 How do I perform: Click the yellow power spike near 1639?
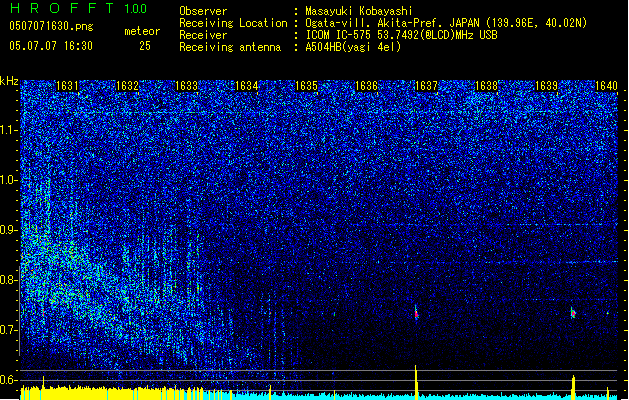[573, 387]
